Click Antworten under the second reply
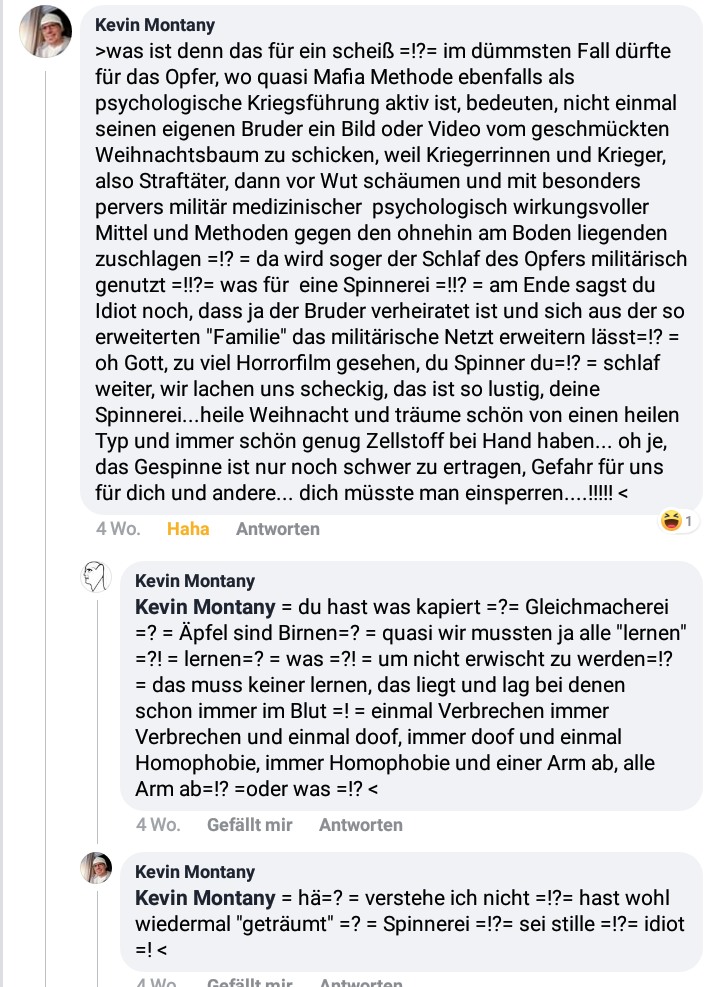The width and height of the screenshot is (715, 987). [x=361, y=981]
